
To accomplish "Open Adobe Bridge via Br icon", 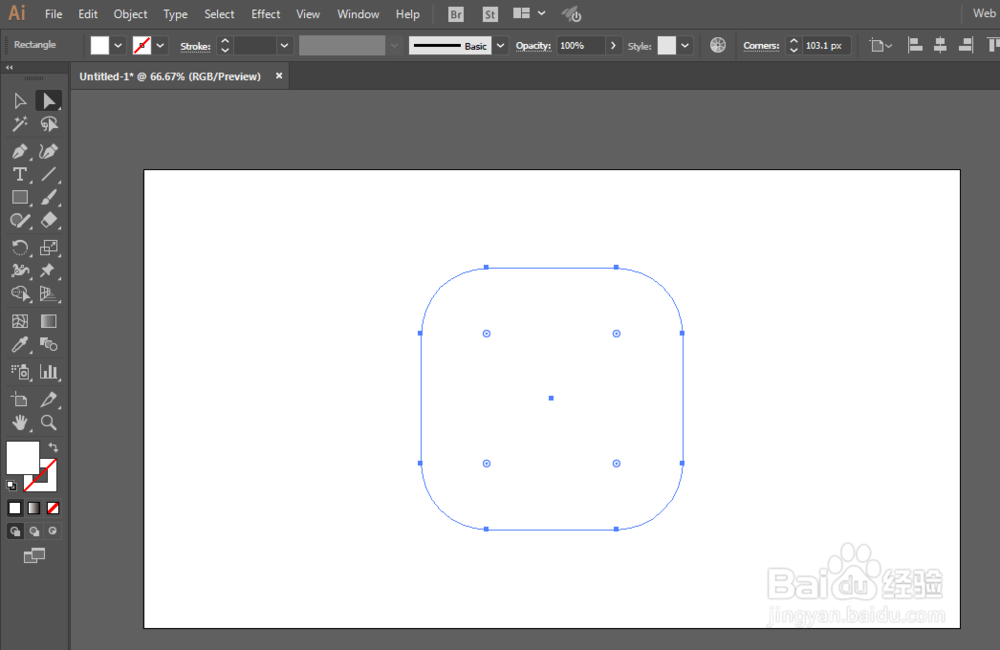I will (455, 14).
